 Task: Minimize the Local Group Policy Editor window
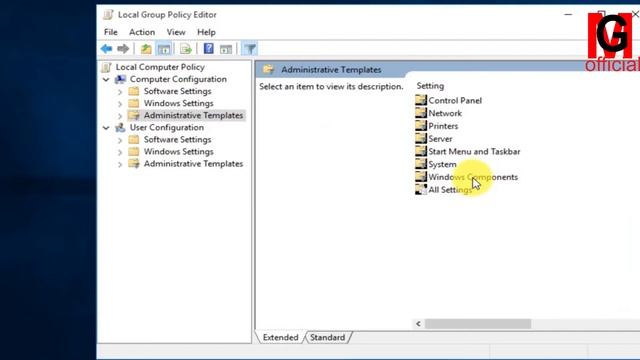[x=568, y=14]
